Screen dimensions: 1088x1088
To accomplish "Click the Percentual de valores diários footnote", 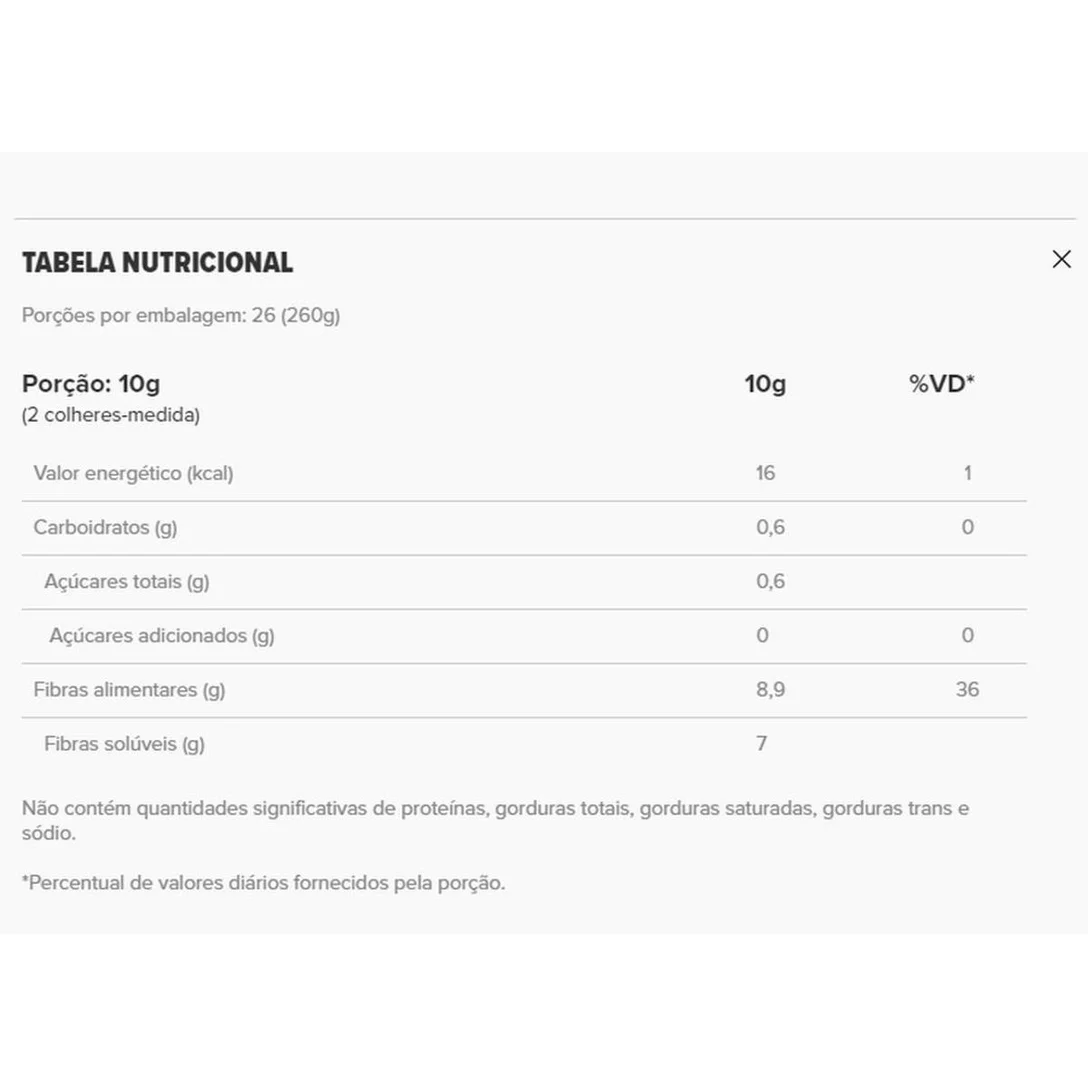I will [x=263, y=884].
